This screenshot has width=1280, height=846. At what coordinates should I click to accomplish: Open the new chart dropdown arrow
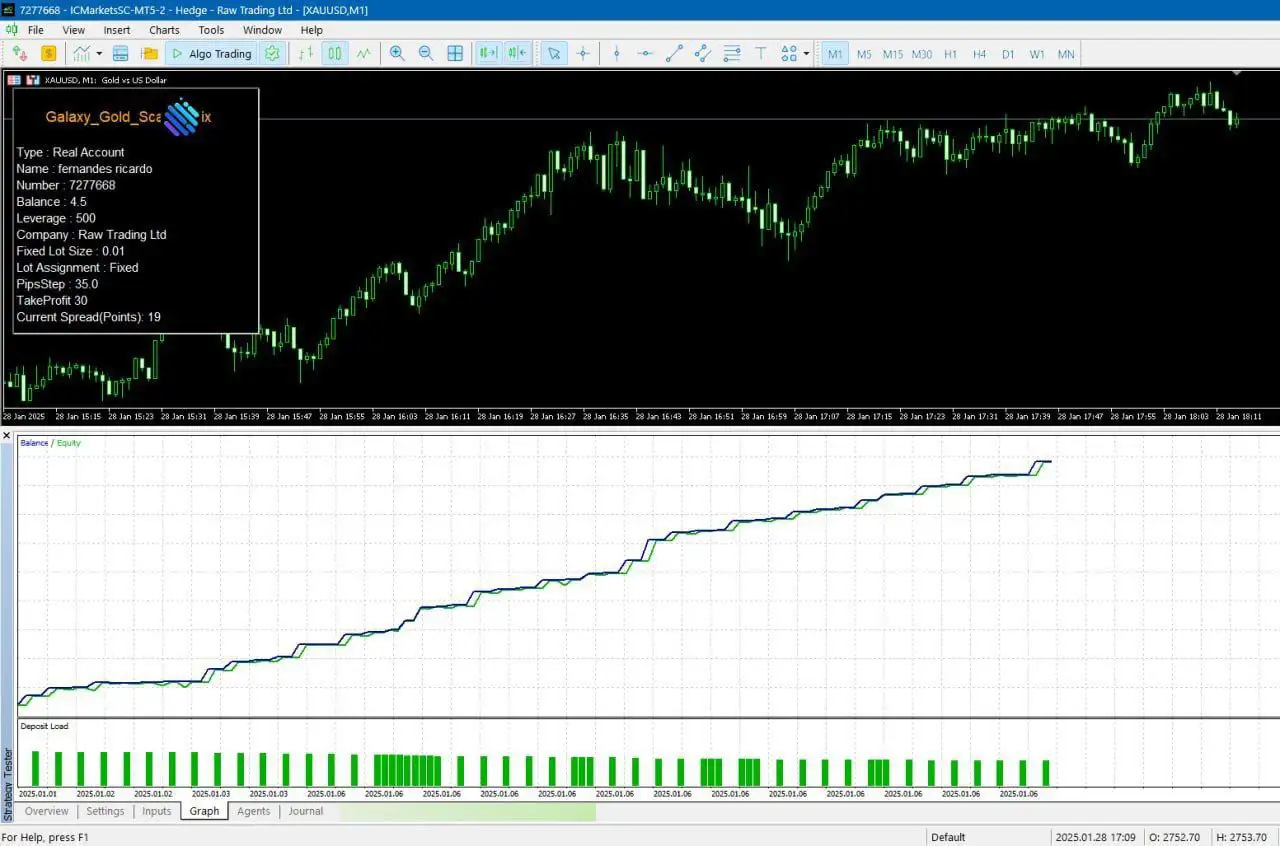point(99,54)
